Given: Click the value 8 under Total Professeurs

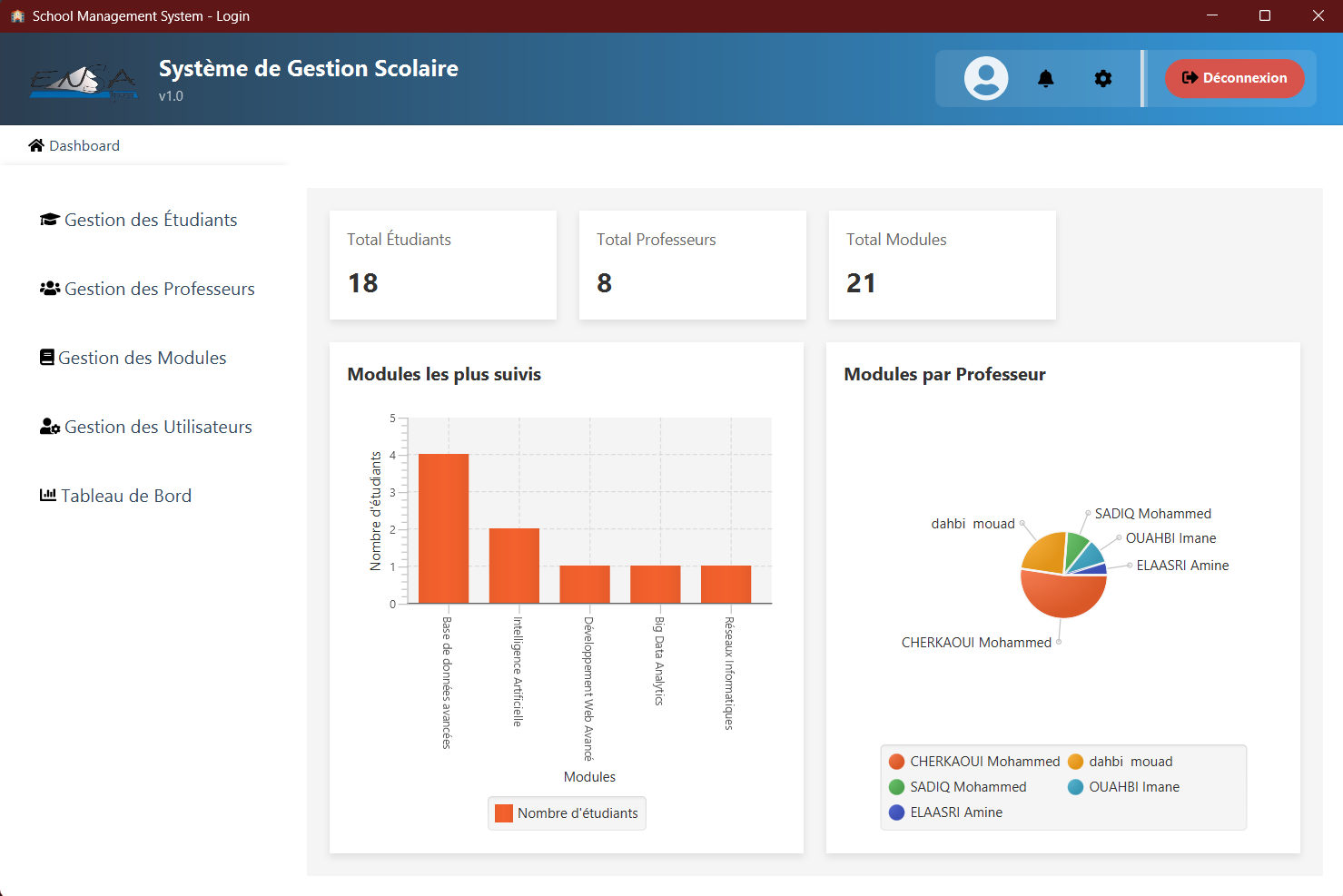Looking at the screenshot, I should pyautogui.click(x=605, y=283).
